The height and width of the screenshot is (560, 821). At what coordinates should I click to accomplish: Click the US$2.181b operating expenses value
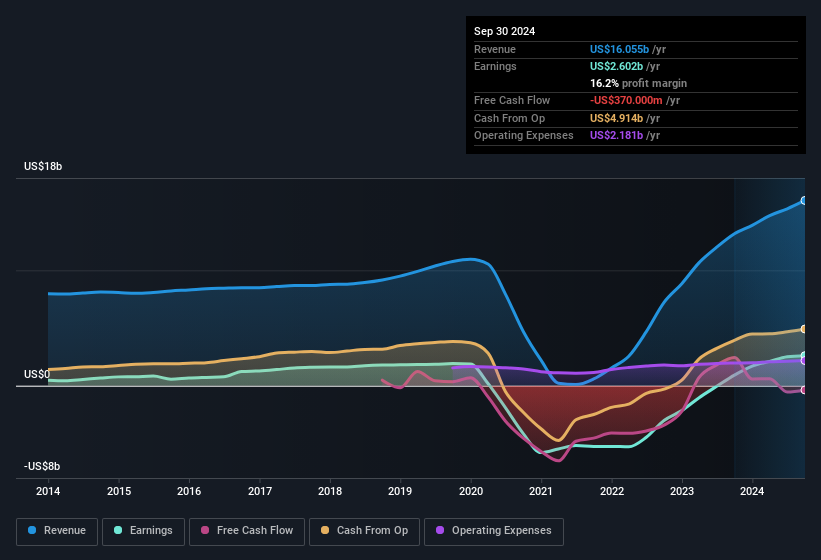click(x=616, y=135)
